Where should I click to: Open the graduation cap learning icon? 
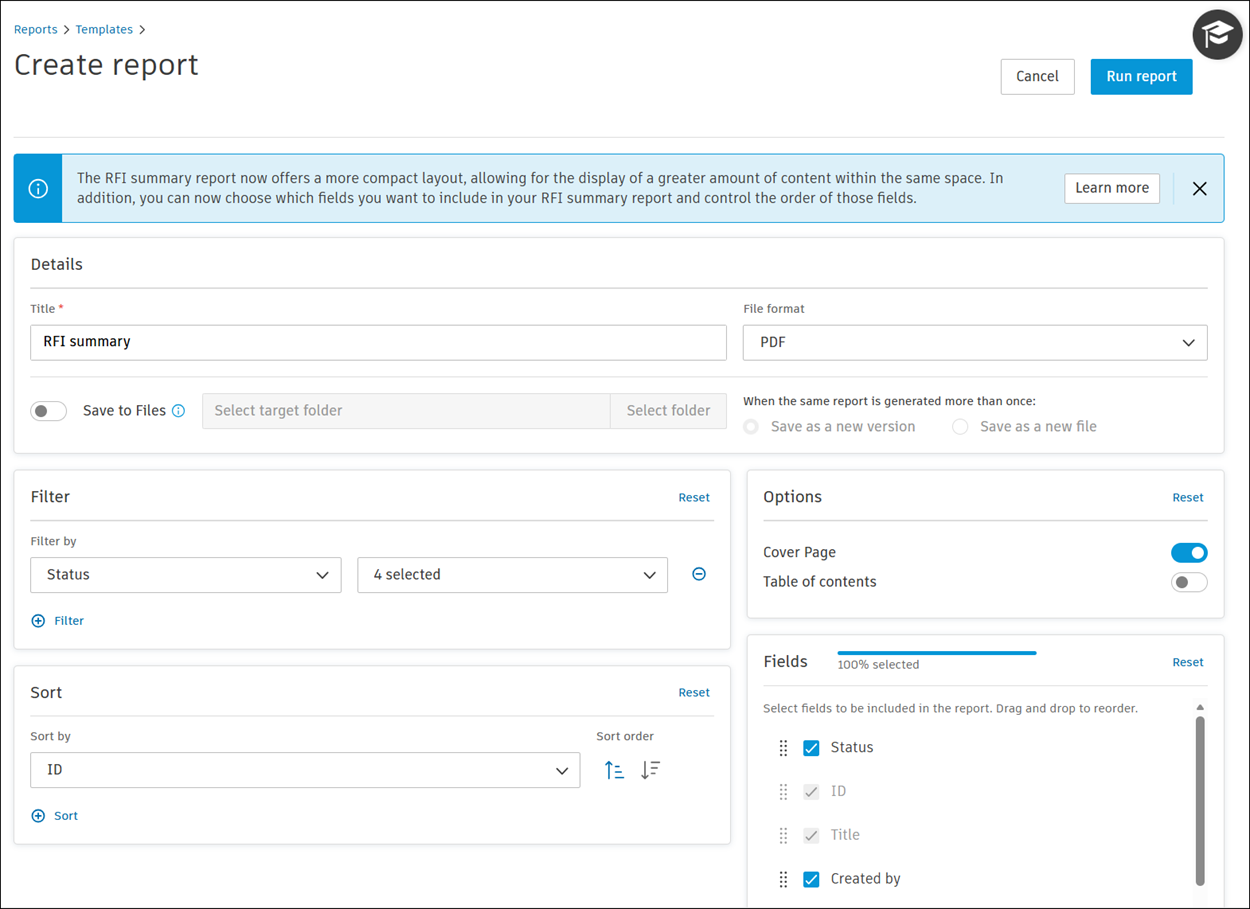click(1217, 35)
